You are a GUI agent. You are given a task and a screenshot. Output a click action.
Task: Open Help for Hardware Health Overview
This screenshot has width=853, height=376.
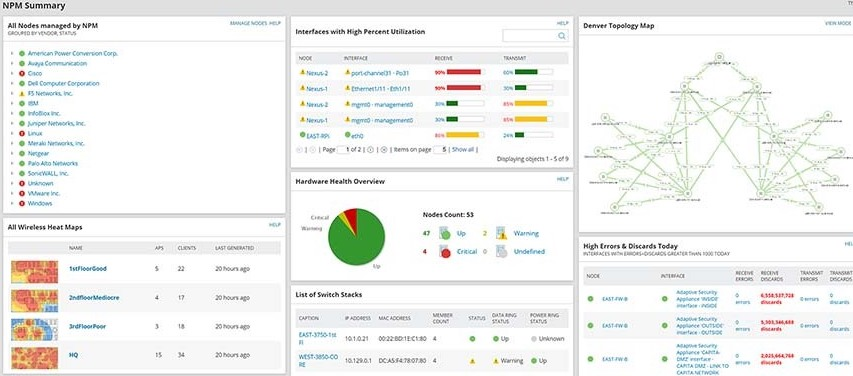(x=563, y=179)
